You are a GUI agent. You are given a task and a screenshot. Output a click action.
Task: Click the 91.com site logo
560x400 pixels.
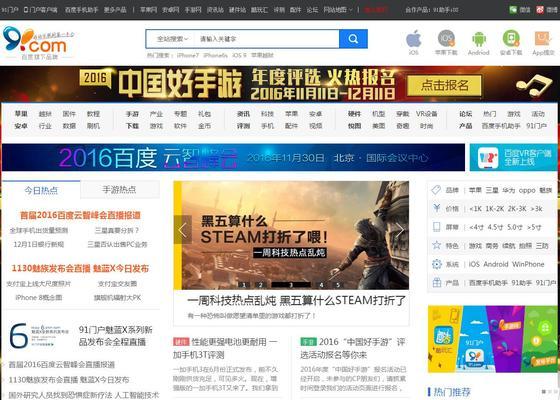(39, 43)
